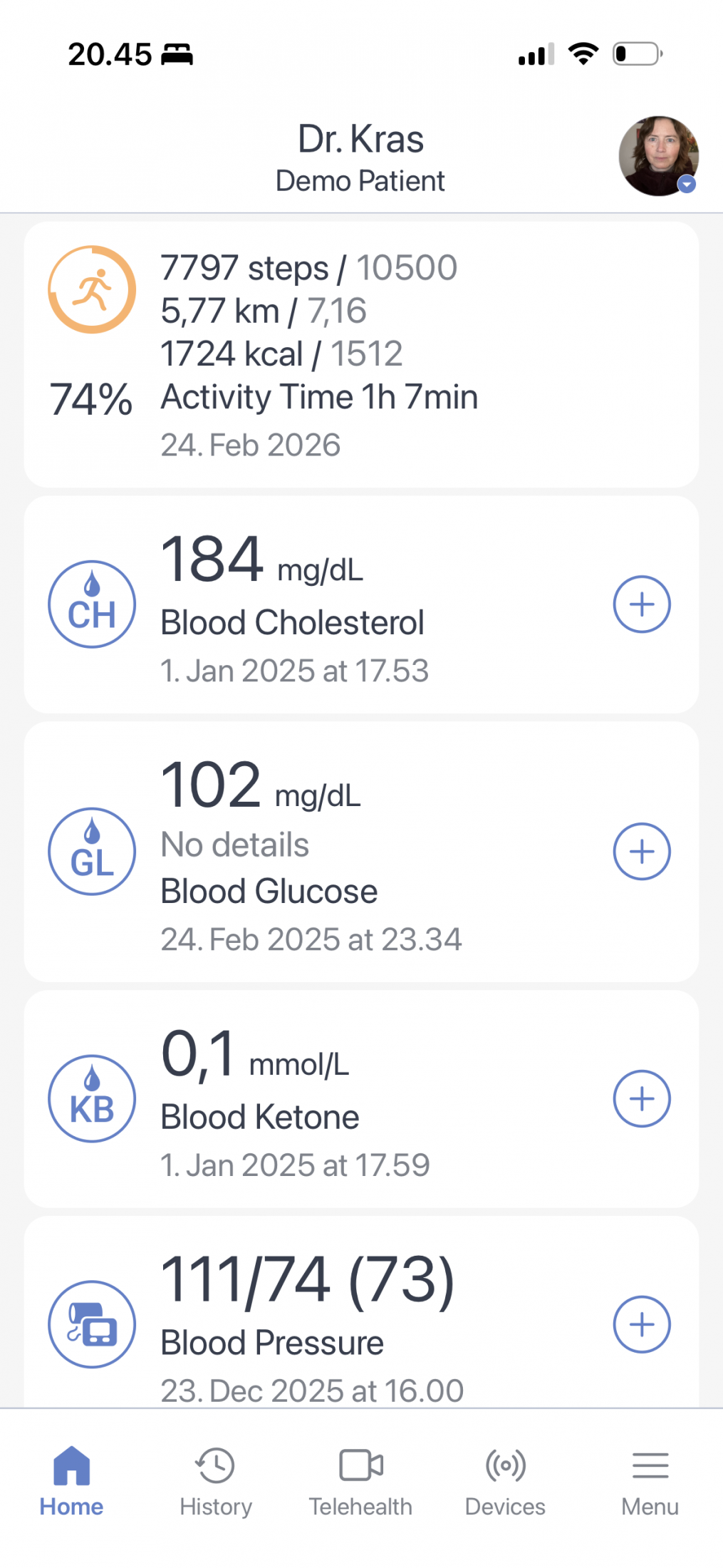Add a new Blood Cholesterol reading
This screenshot has height=1568, width=723.
(642, 604)
